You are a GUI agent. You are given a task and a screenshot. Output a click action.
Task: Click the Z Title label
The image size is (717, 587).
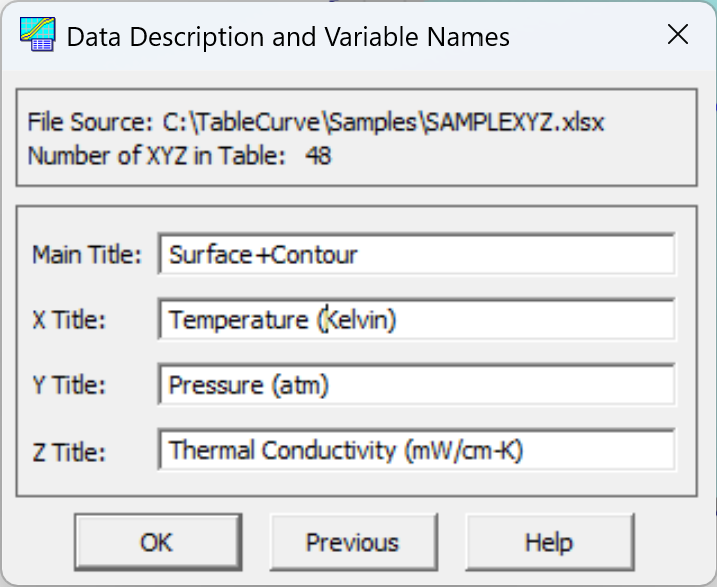(69, 453)
